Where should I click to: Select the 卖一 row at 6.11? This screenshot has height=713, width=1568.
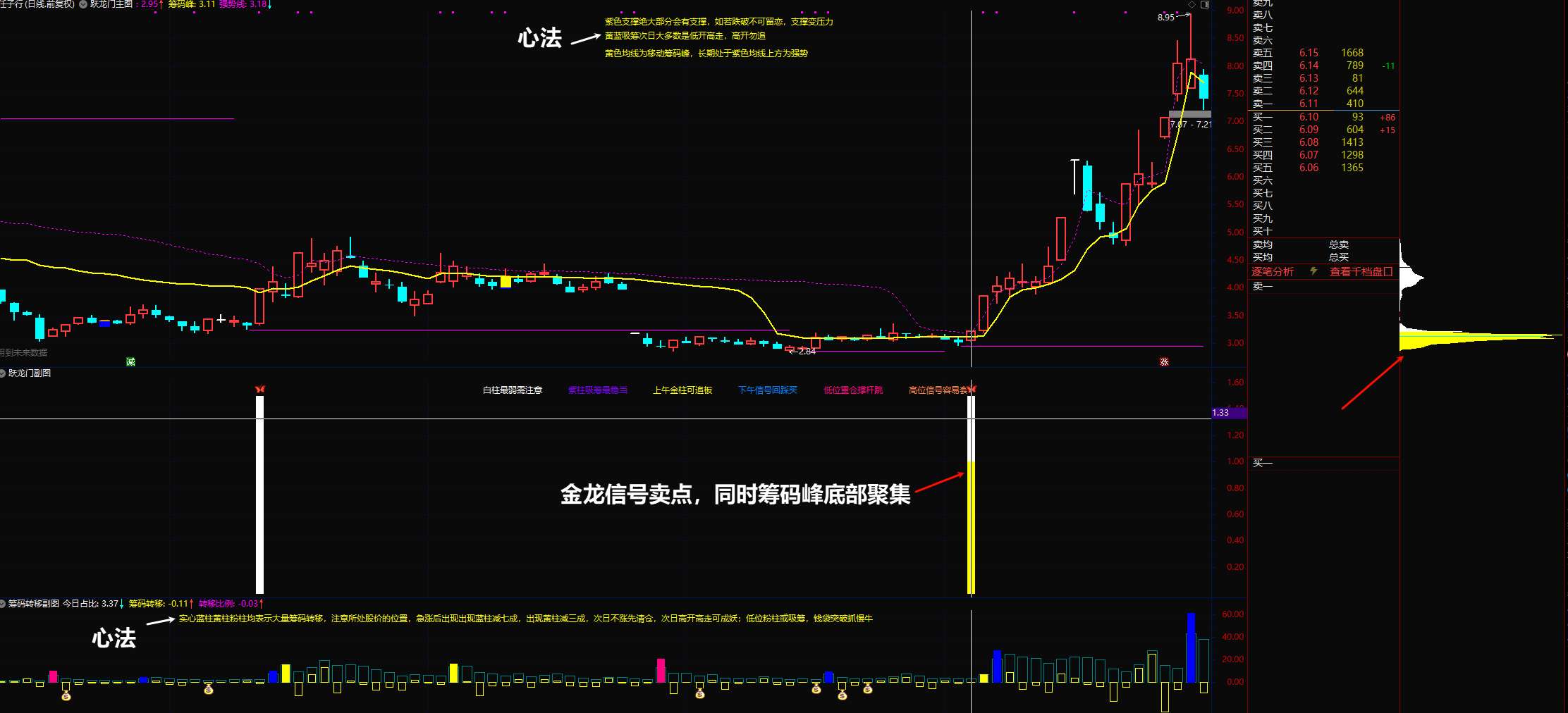coord(1323,104)
